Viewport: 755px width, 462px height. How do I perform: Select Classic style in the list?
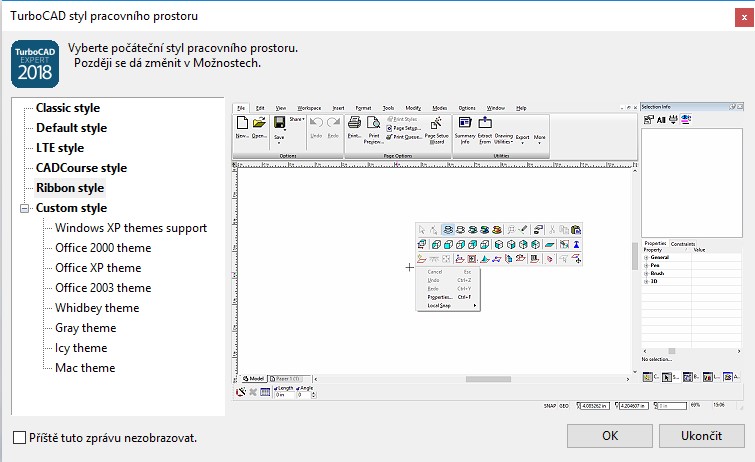pyautogui.click(x=68, y=108)
